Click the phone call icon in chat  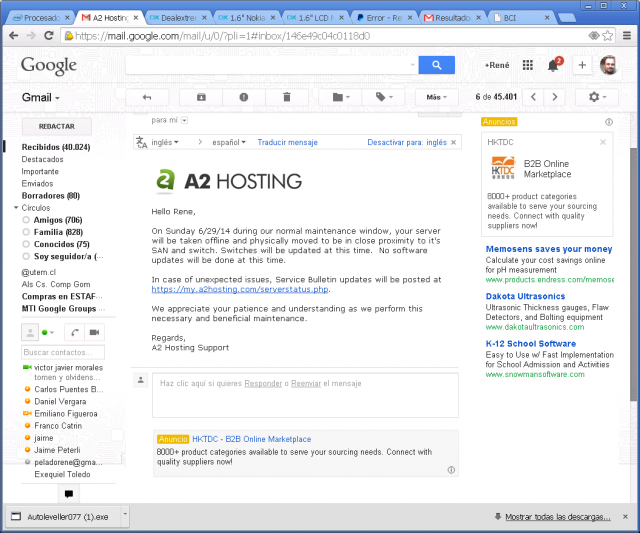(x=75, y=332)
